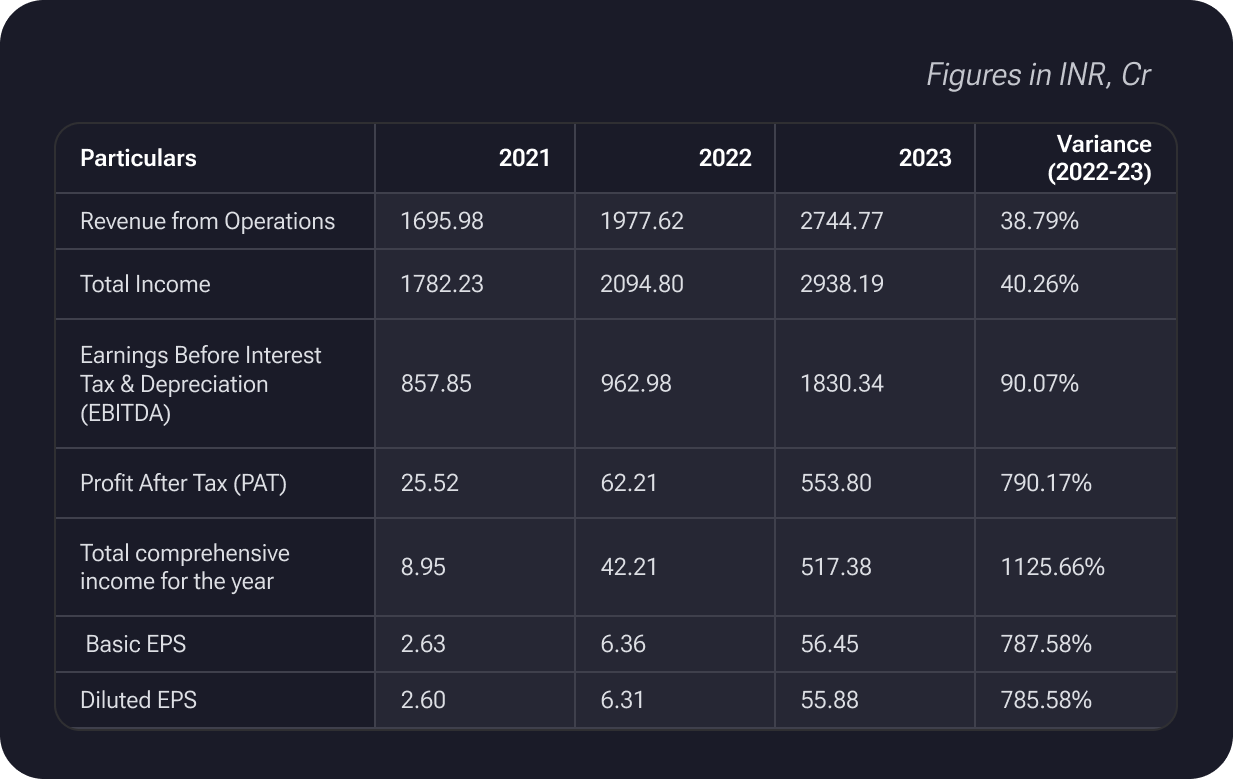
Task: Click the 1125.66% variance cell
Action: point(1052,567)
